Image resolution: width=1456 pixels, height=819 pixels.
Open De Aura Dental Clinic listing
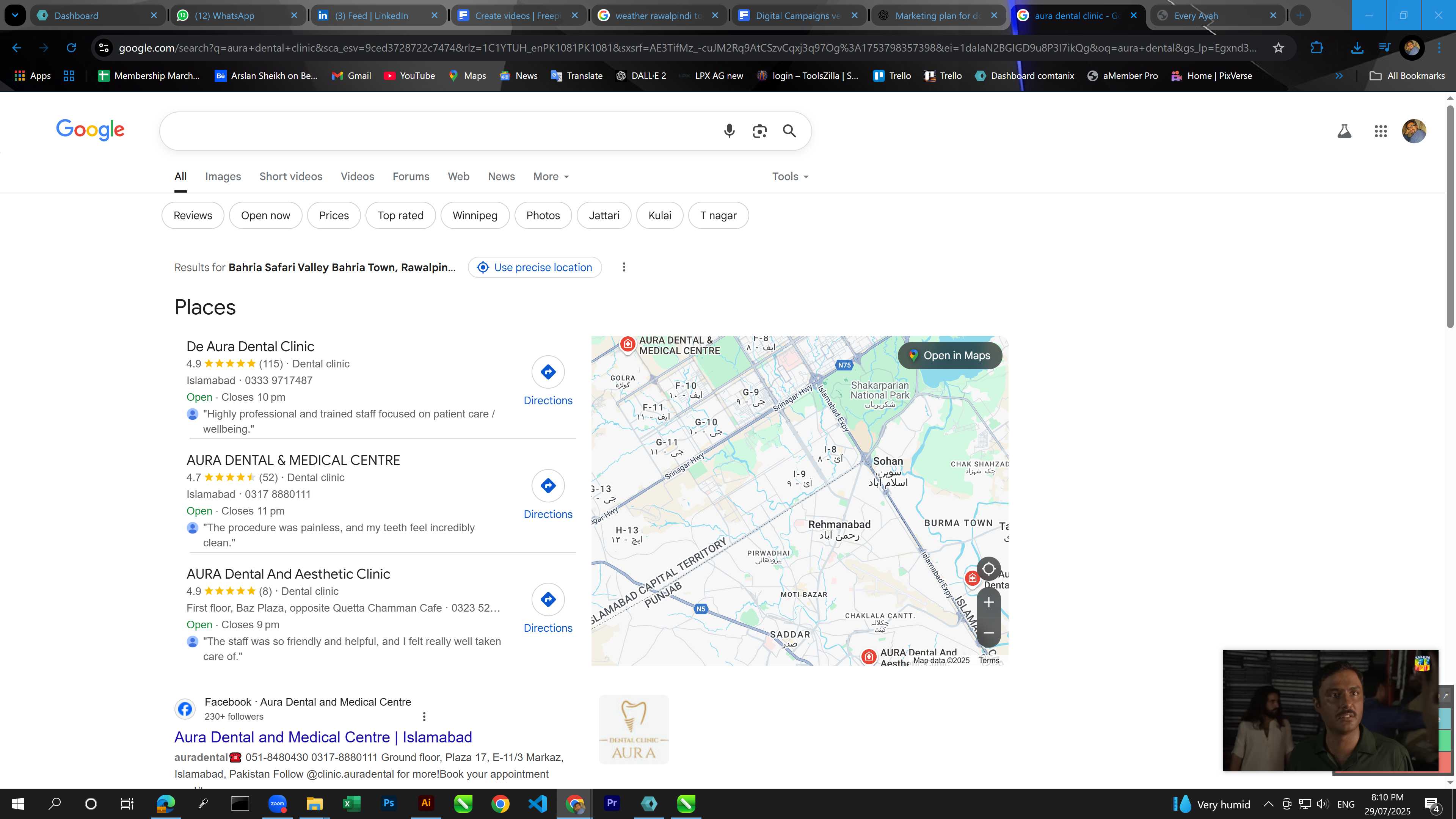[x=250, y=347]
